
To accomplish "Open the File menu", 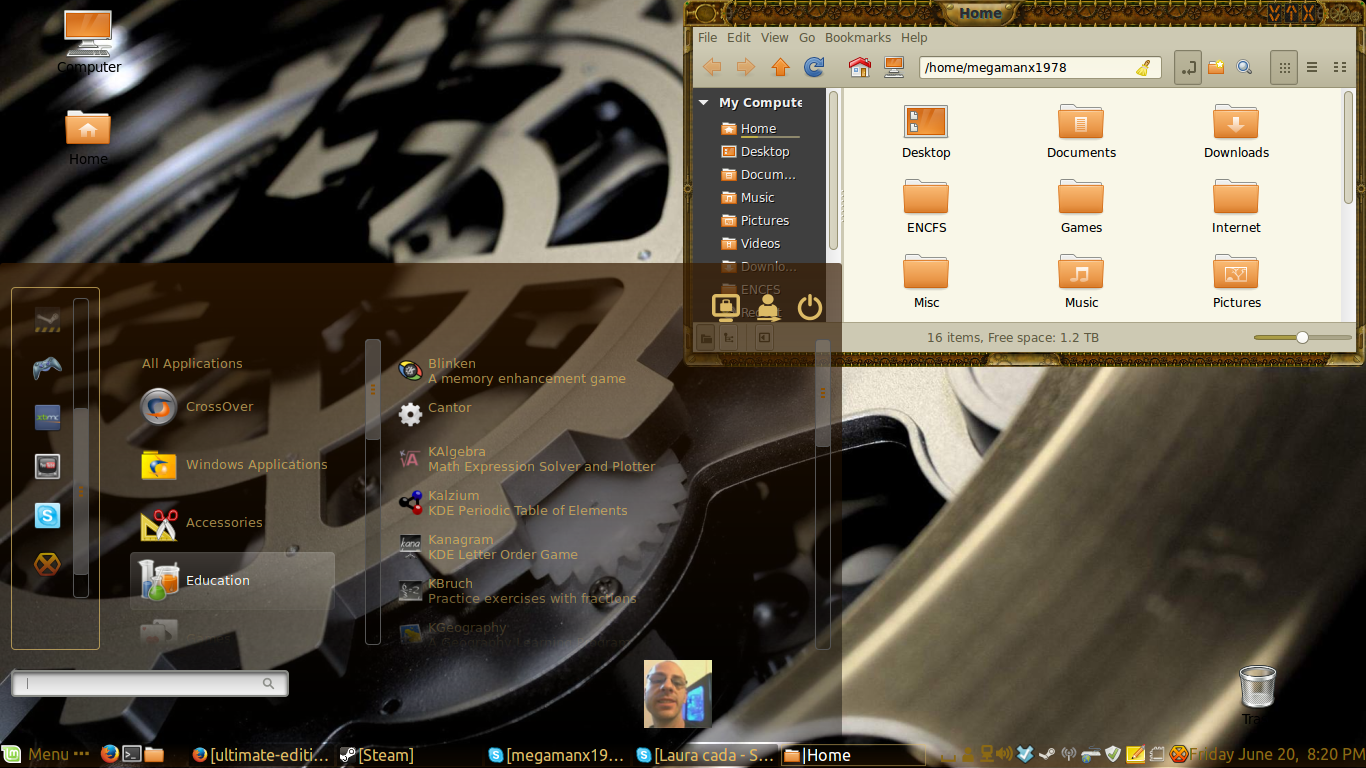I will 708,38.
